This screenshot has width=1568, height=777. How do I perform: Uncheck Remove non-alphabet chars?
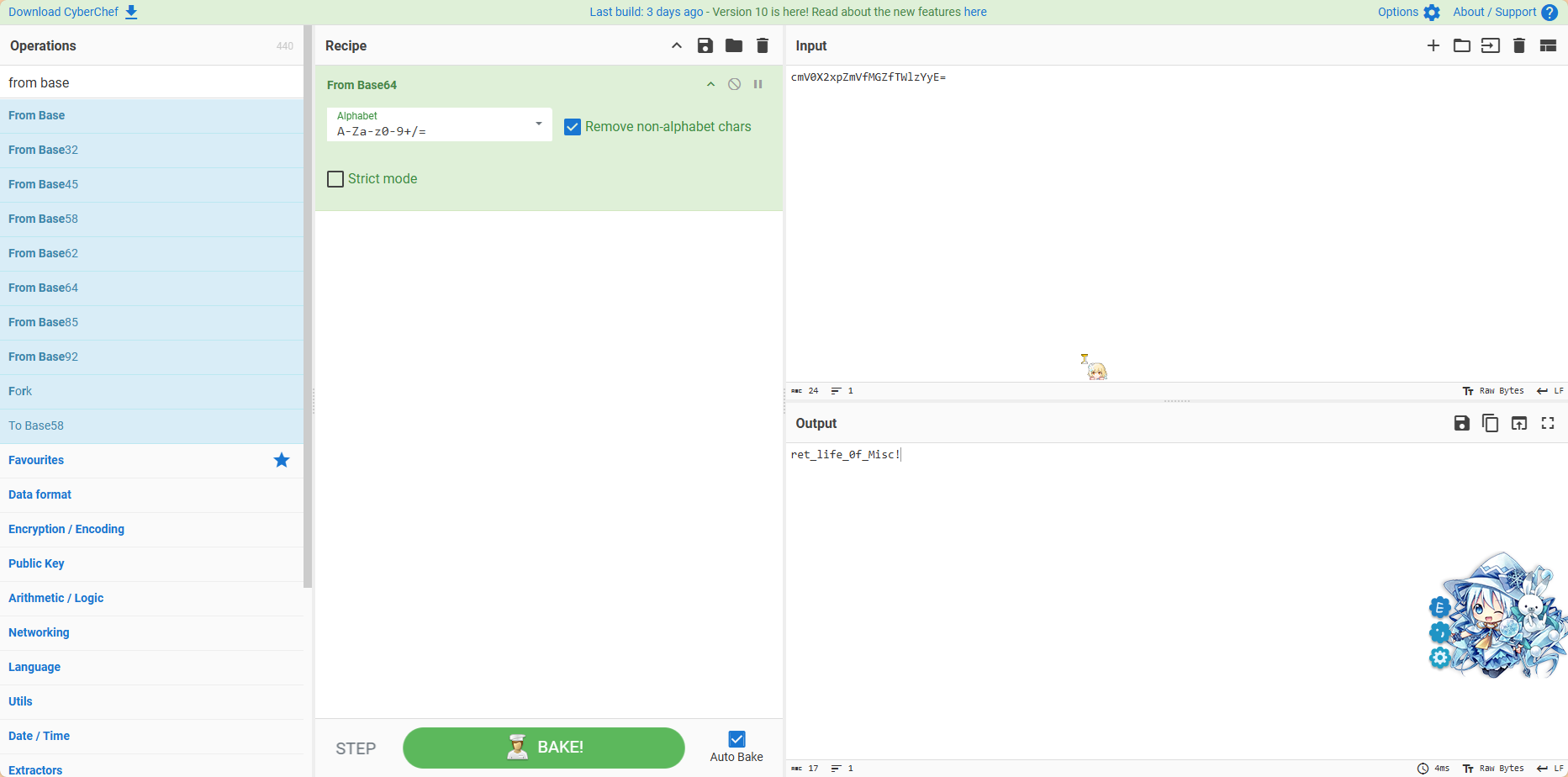[x=573, y=127]
